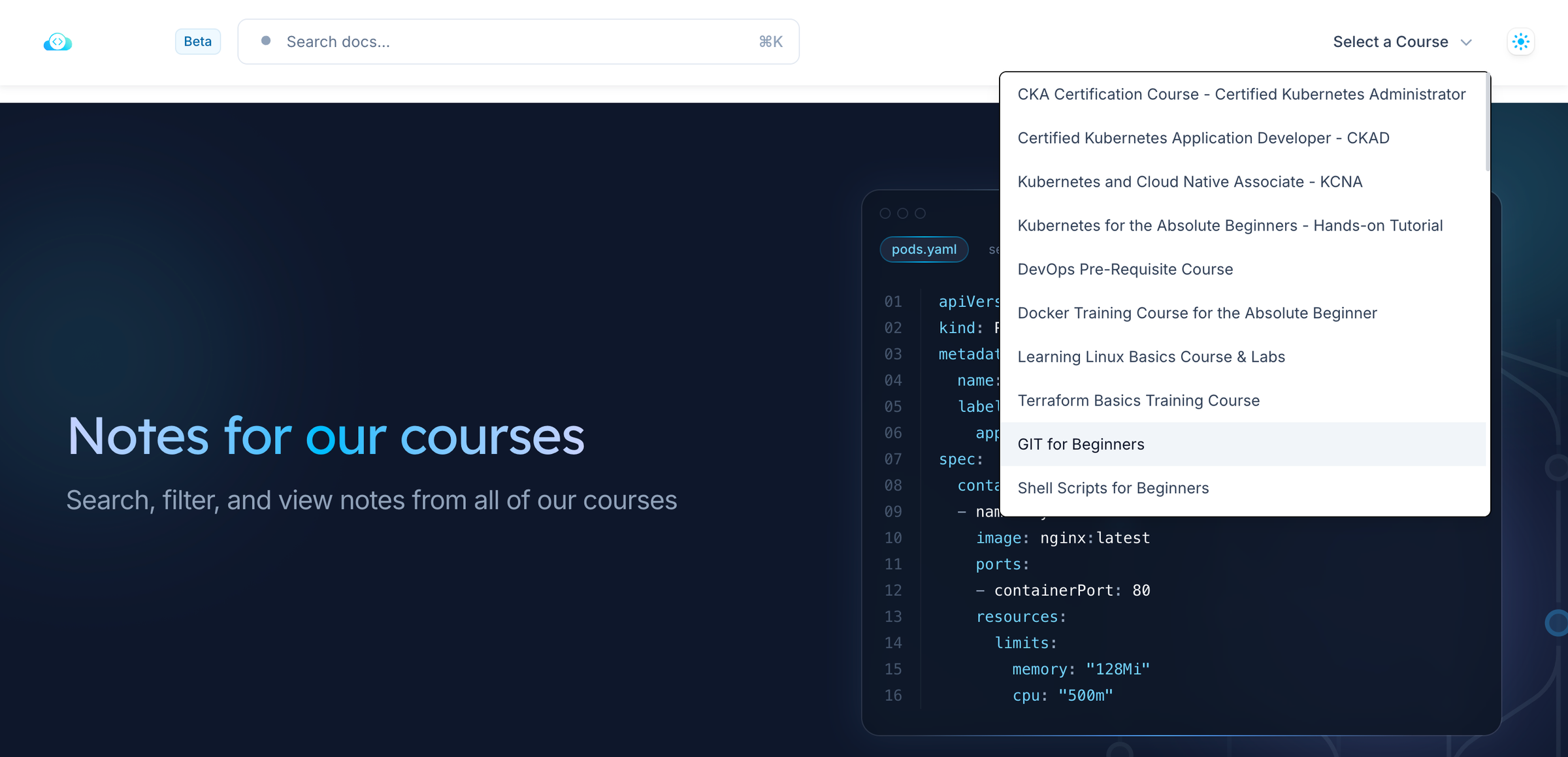The image size is (1568, 757).
Task: Select Terraform Basics Training Course
Action: click(1139, 400)
